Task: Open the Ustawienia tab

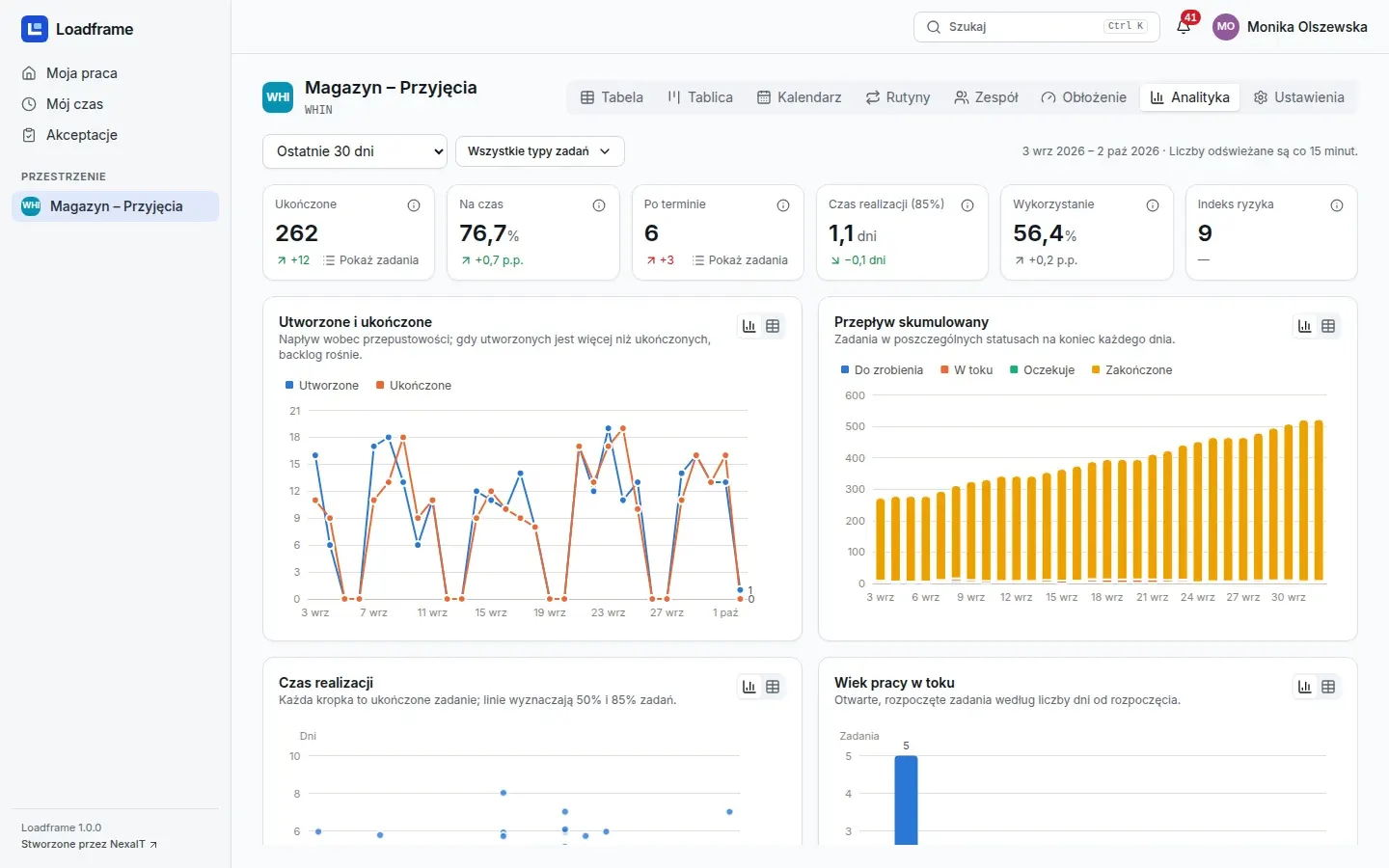Action: pos(1298,97)
